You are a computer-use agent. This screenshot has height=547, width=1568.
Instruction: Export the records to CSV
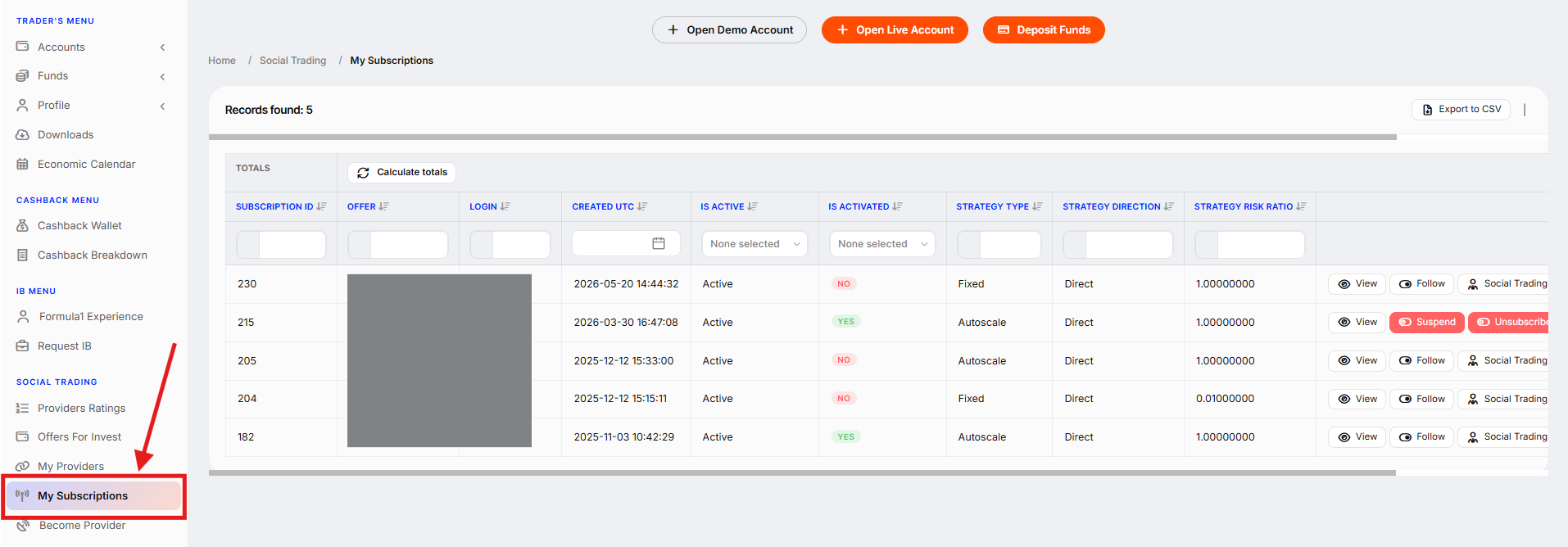coord(1461,110)
